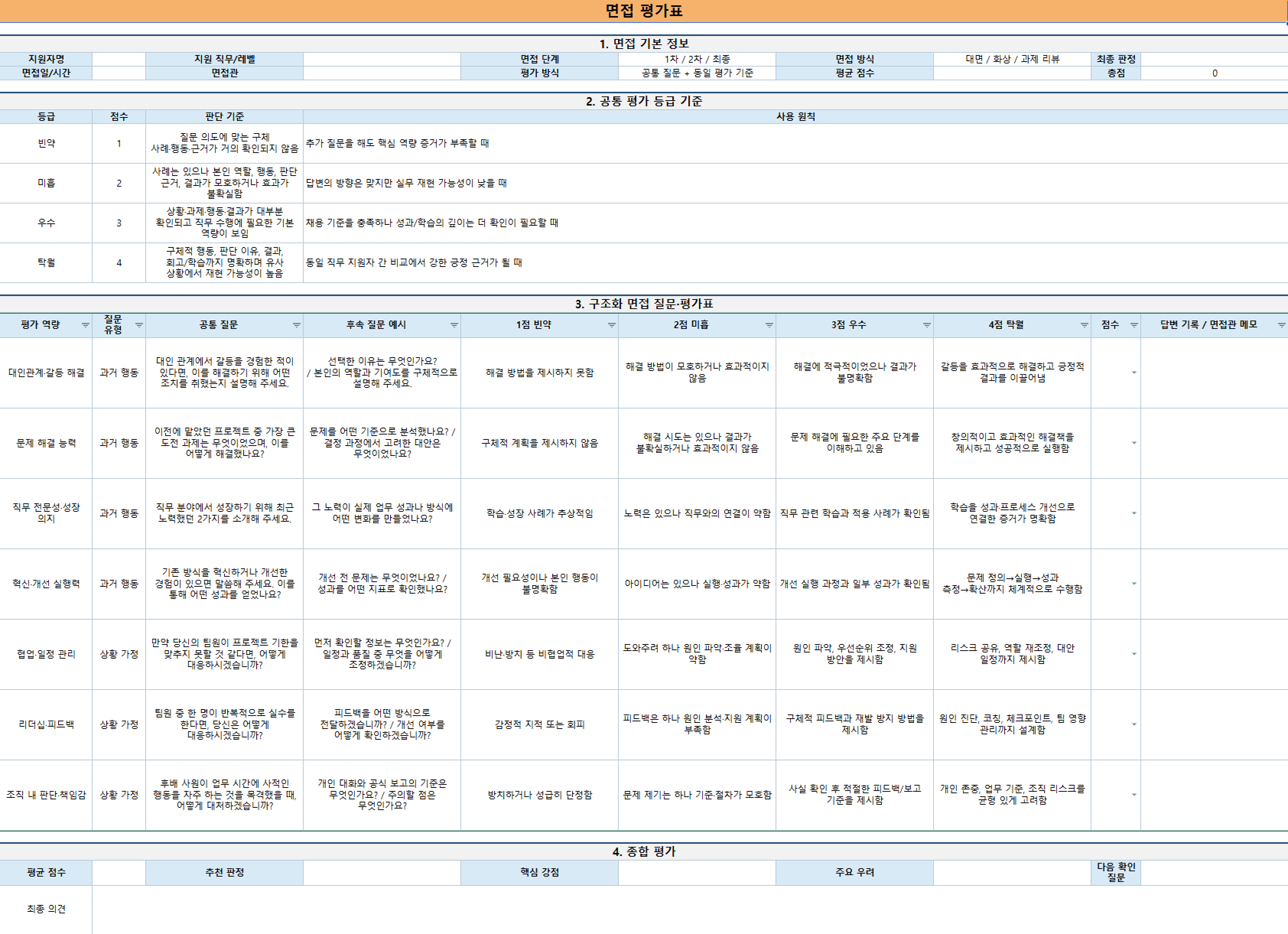The height and width of the screenshot is (934, 1288).
Task: Open the 평가 역량 column filter dropdown
Action: (x=85, y=325)
